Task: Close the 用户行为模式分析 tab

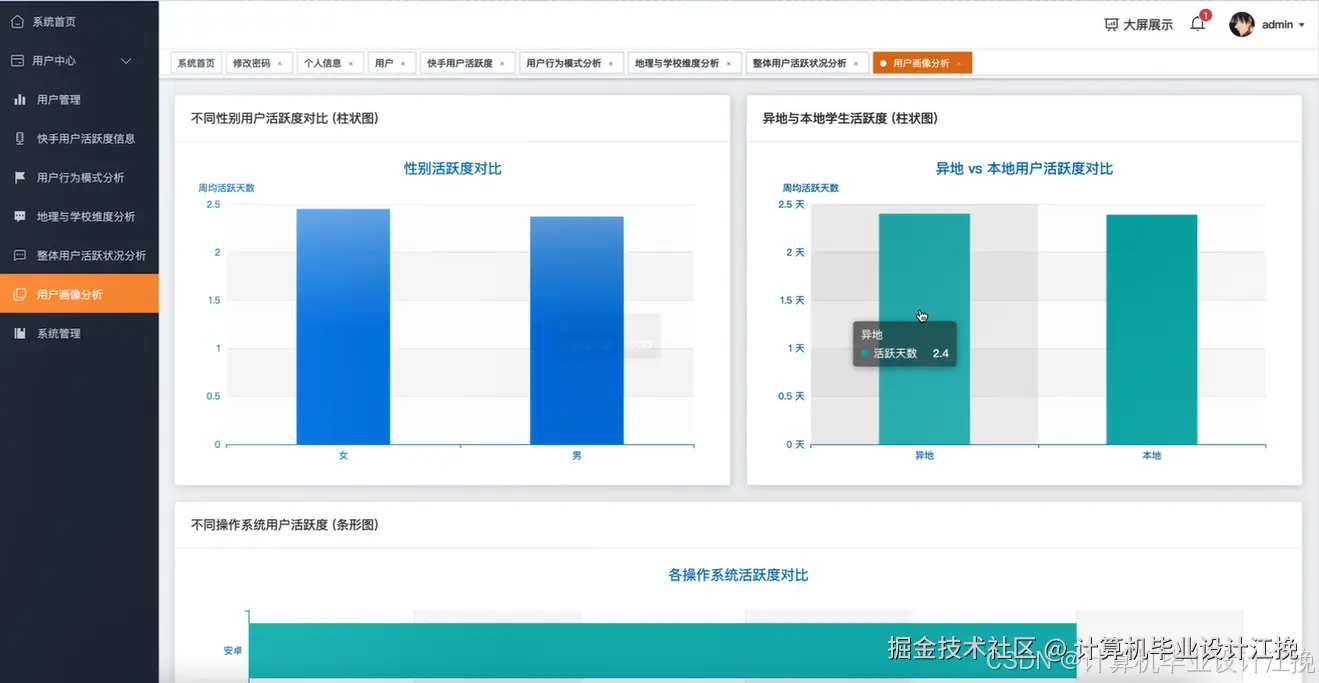Action: point(611,64)
